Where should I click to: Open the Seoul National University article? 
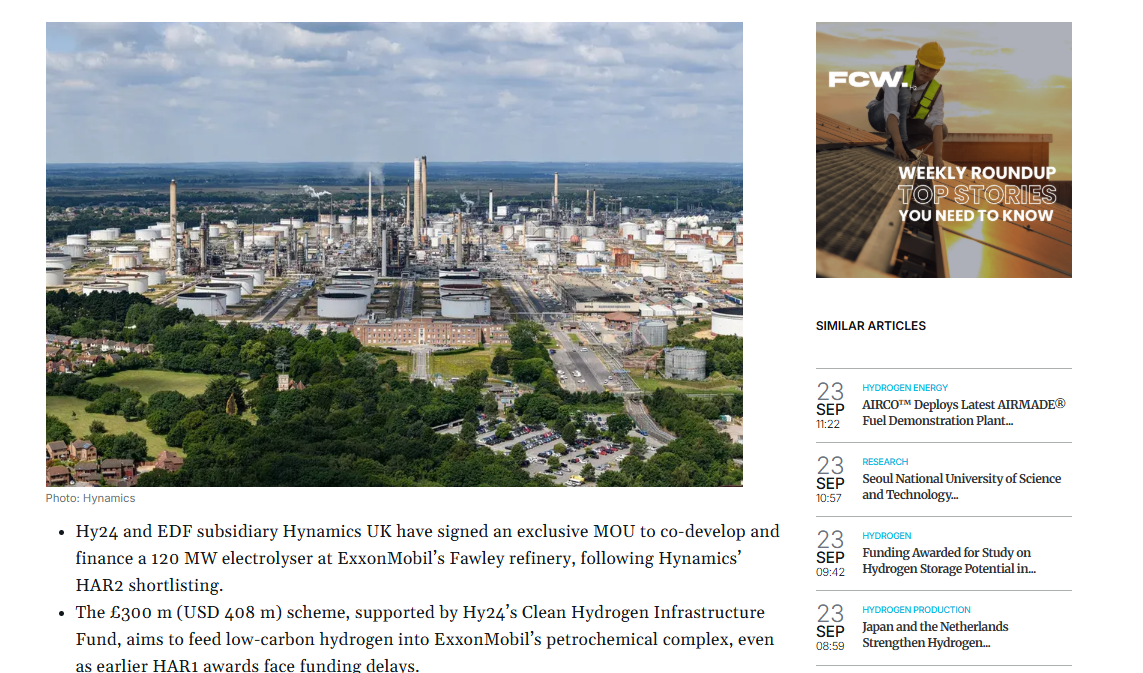961,487
